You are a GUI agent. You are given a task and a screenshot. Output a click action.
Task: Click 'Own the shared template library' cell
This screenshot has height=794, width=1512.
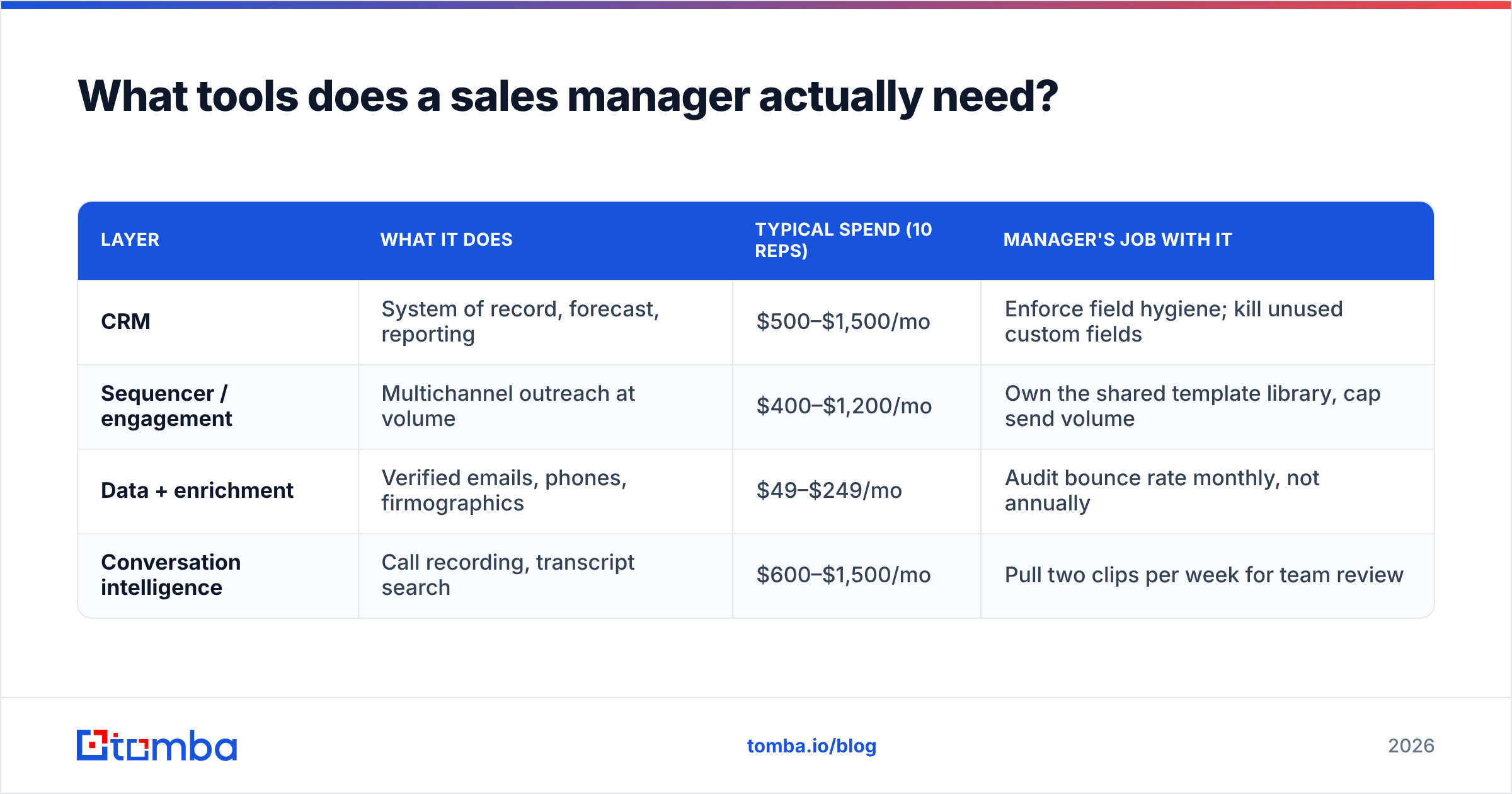click(x=1193, y=406)
